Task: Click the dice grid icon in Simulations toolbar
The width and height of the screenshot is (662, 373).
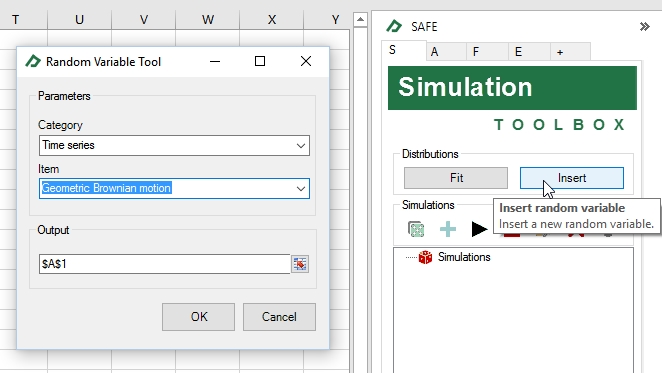Action: (x=416, y=229)
